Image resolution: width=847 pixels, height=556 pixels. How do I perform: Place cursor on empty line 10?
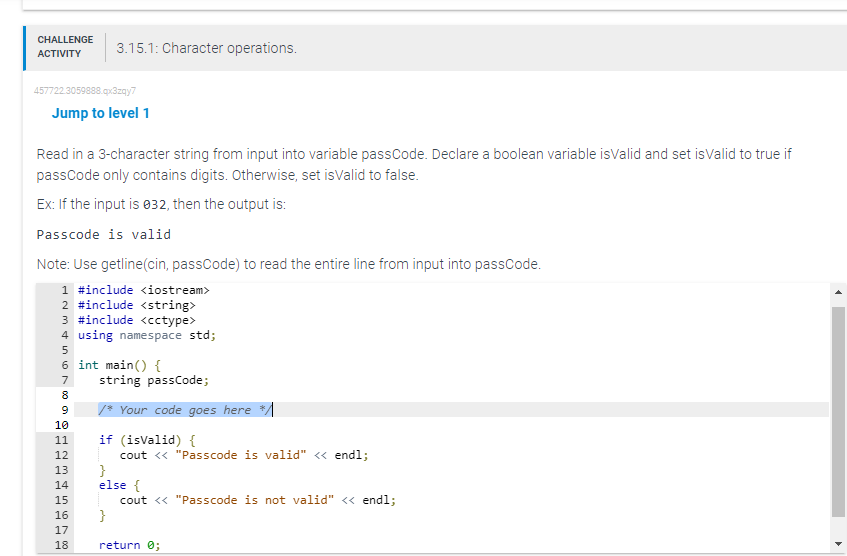[x=451, y=425]
